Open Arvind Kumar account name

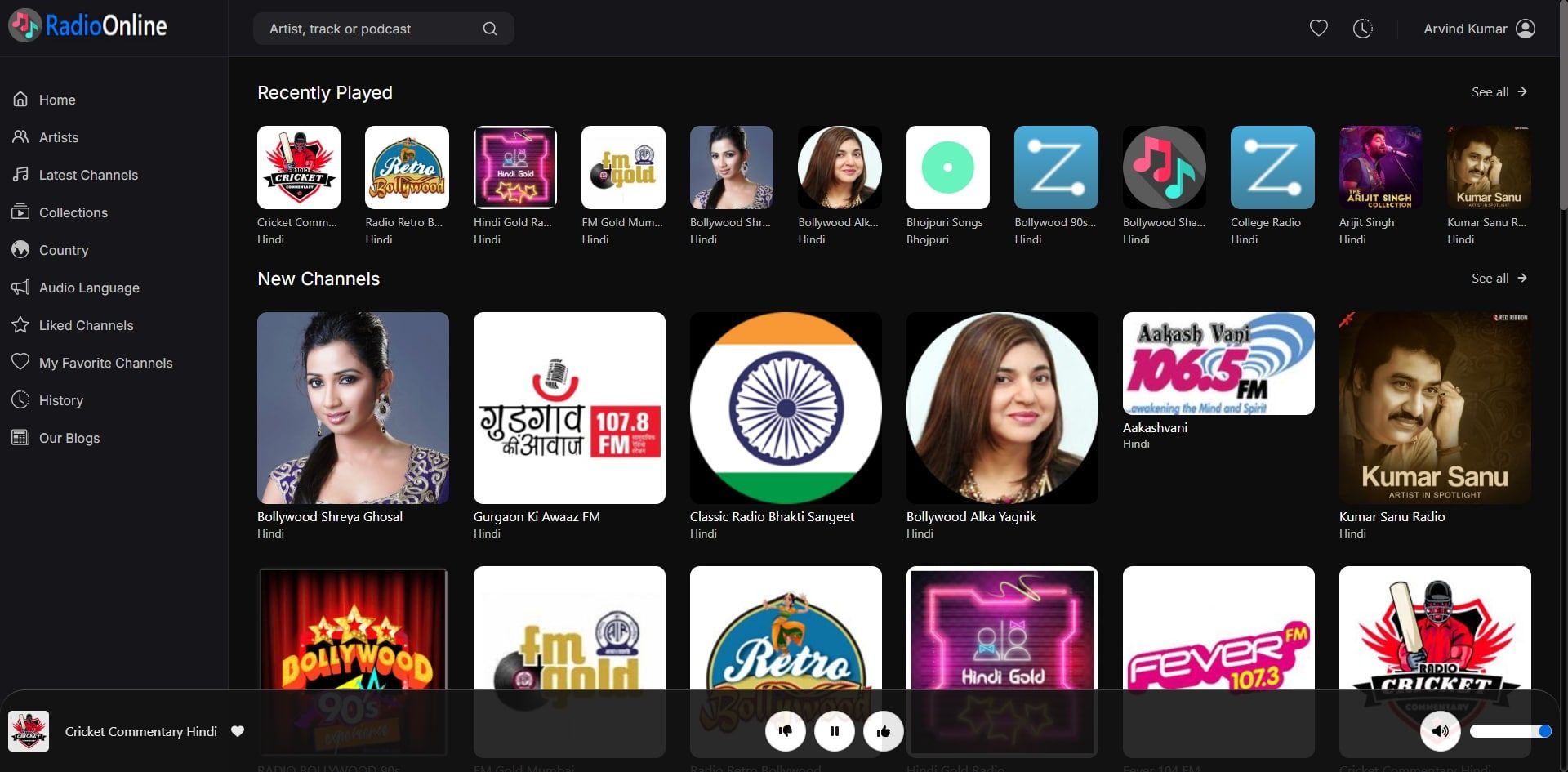click(x=1465, y=29)
